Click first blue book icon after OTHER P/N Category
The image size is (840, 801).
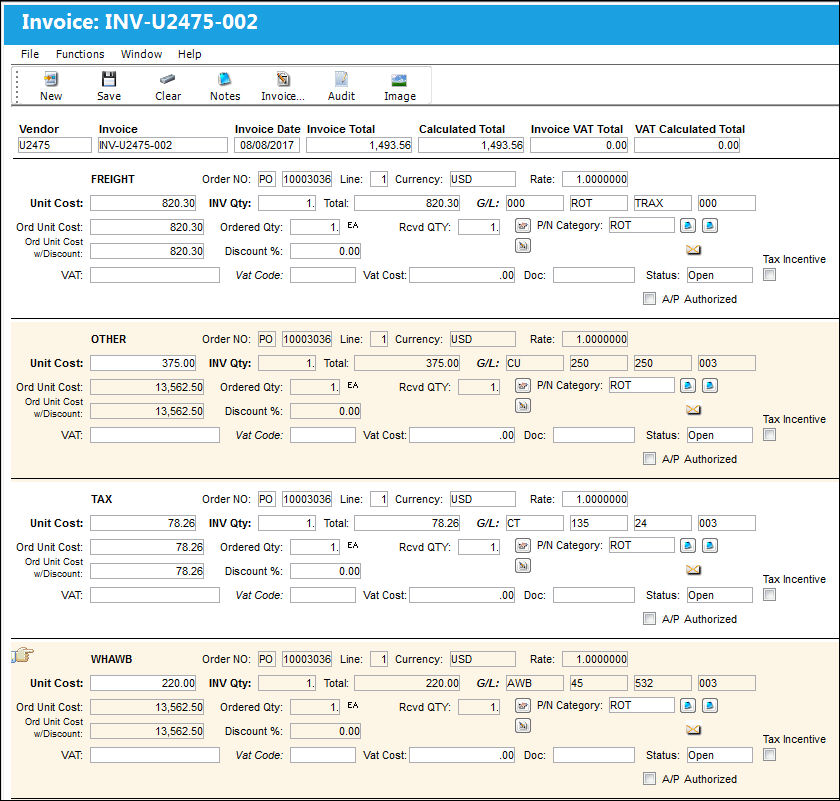[688, 385]
